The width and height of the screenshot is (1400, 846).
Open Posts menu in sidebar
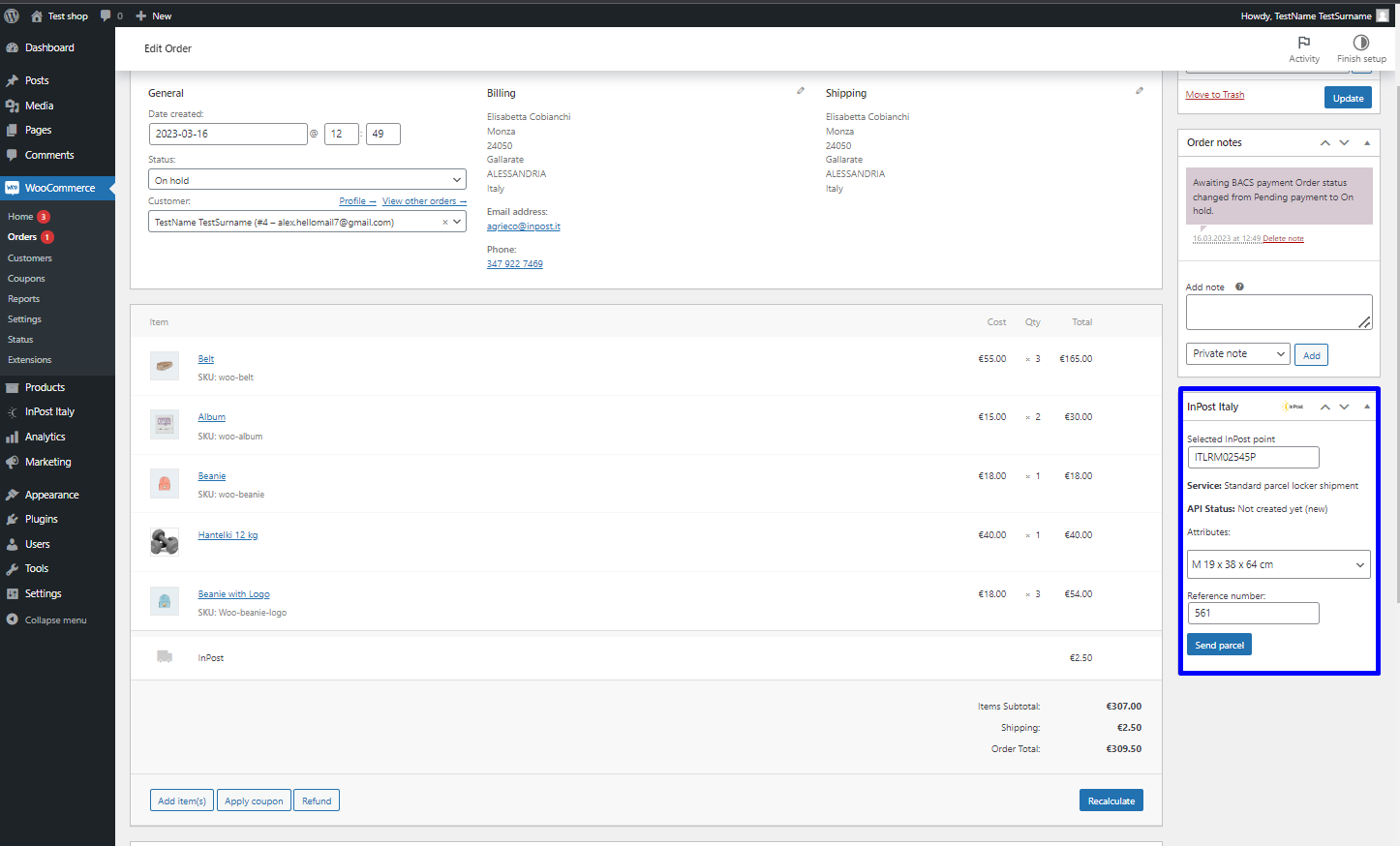click(37, 80)
